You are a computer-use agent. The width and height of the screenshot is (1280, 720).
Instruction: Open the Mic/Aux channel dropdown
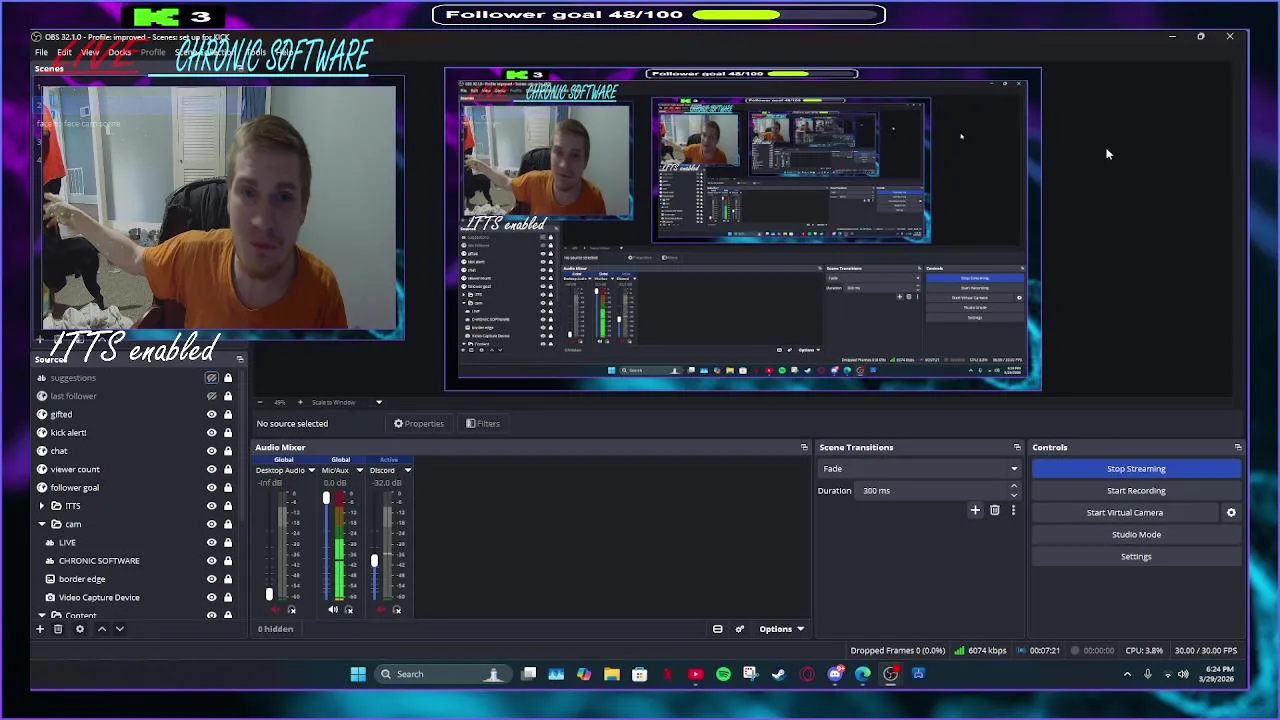359,470
